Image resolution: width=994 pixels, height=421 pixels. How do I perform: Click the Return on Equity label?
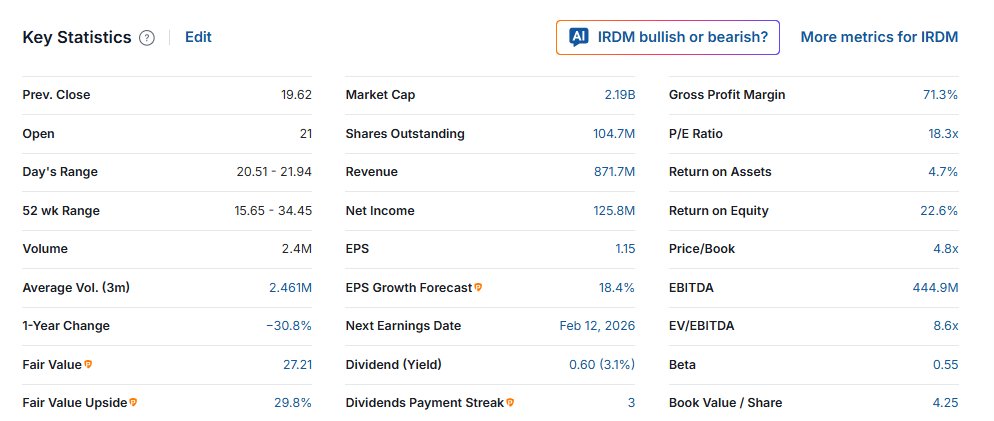[x=719, y=210]
